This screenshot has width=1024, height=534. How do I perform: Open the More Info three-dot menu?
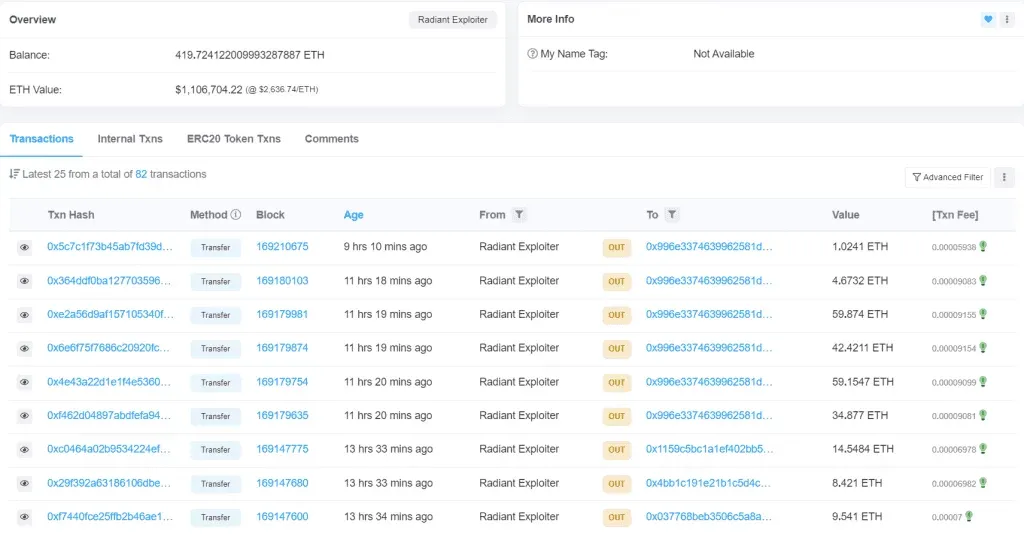[1006, 19]
